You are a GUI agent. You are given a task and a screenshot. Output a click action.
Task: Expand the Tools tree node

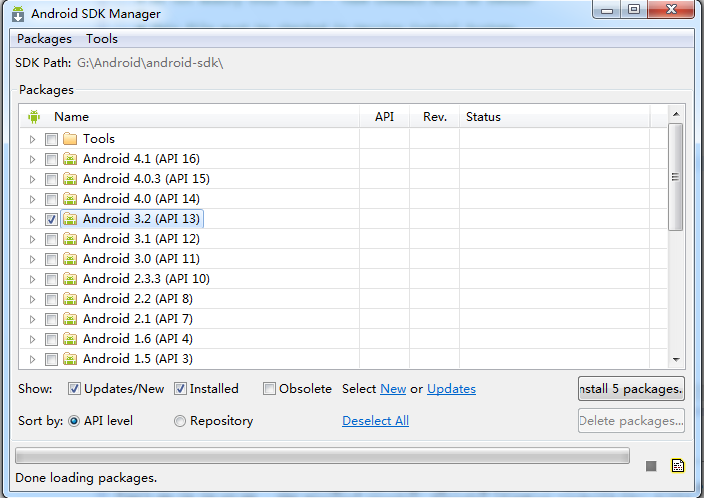tap(33, 139)
